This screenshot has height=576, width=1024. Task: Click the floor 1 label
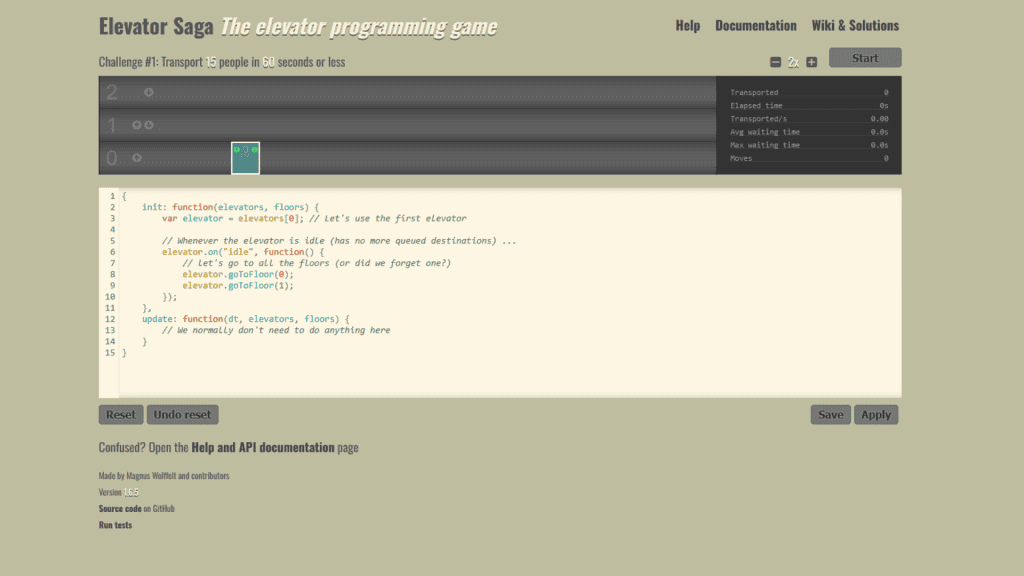pyautogui.click(x=112, y=125)
